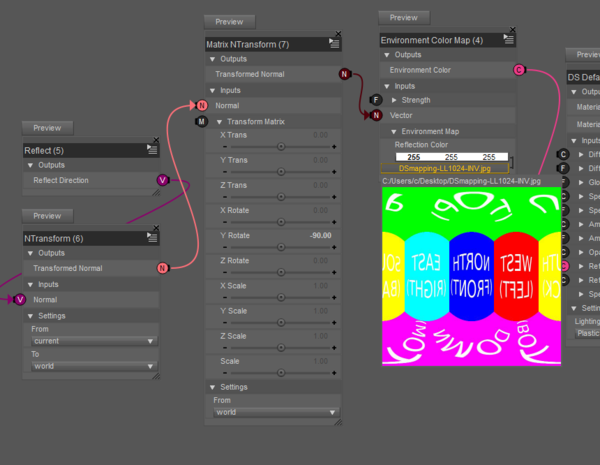
Task: Open the options menu icon on NTransform (6) brick
Action: (x=152, y=237)
